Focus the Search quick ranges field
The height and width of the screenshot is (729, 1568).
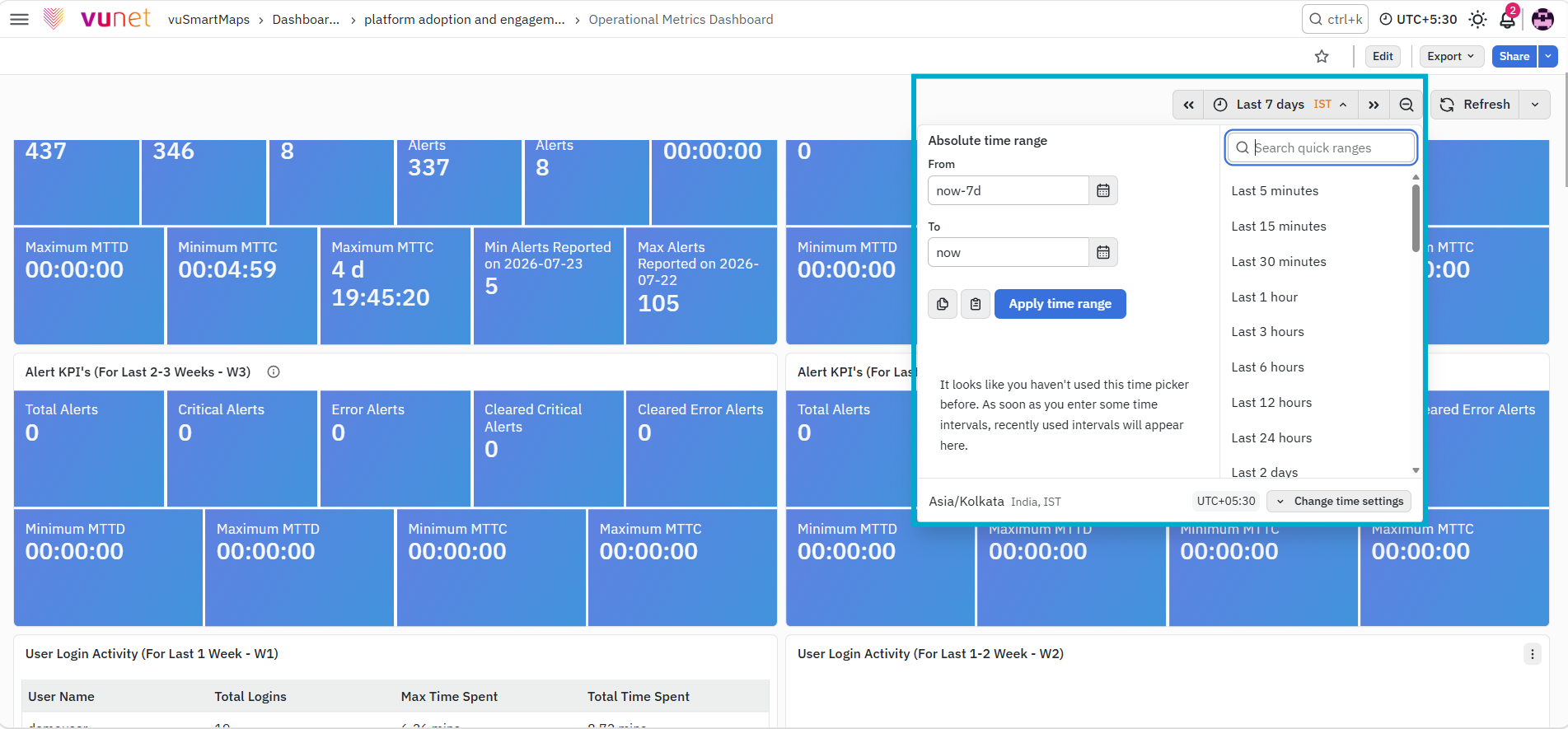pos(1321,147)
